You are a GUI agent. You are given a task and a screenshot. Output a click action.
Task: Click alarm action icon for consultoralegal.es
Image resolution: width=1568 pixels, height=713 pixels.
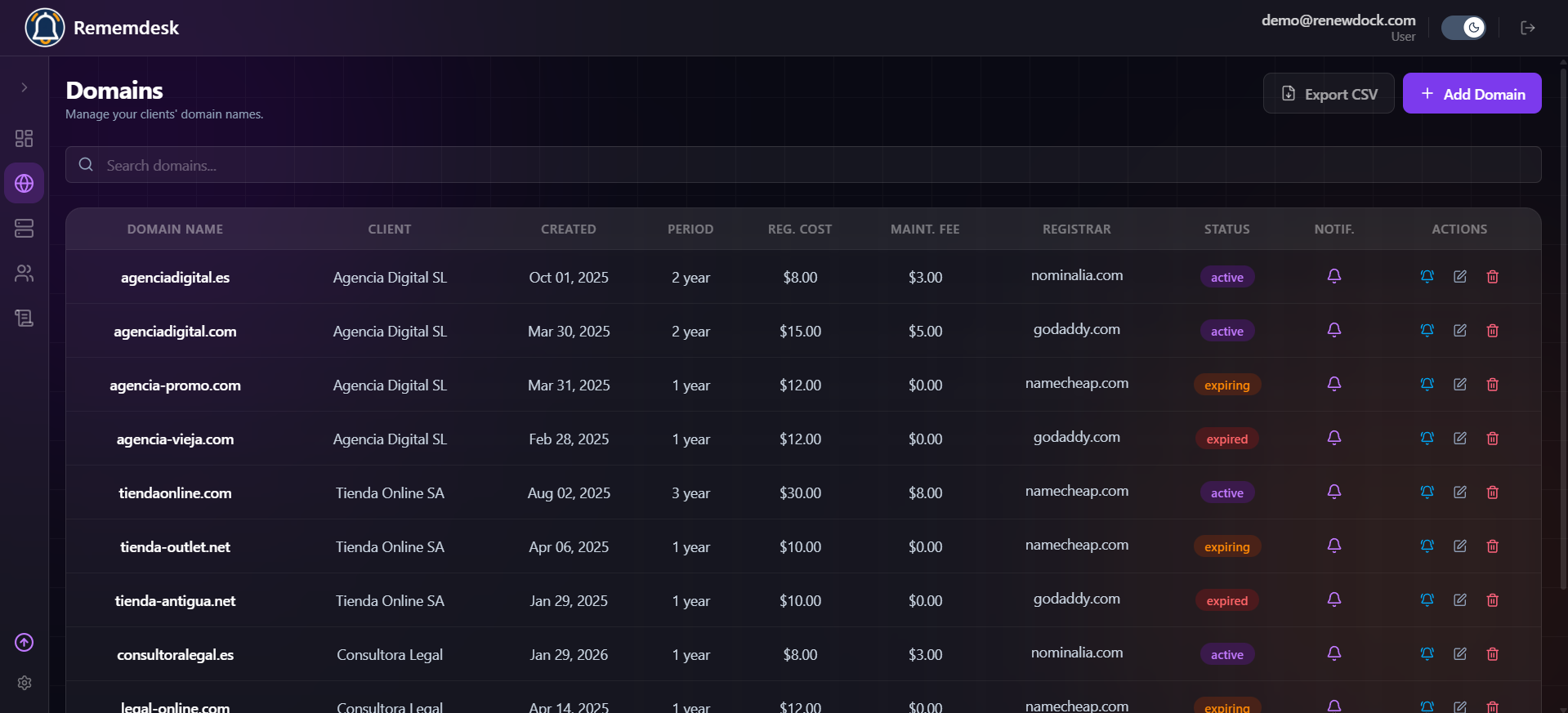1427,654
